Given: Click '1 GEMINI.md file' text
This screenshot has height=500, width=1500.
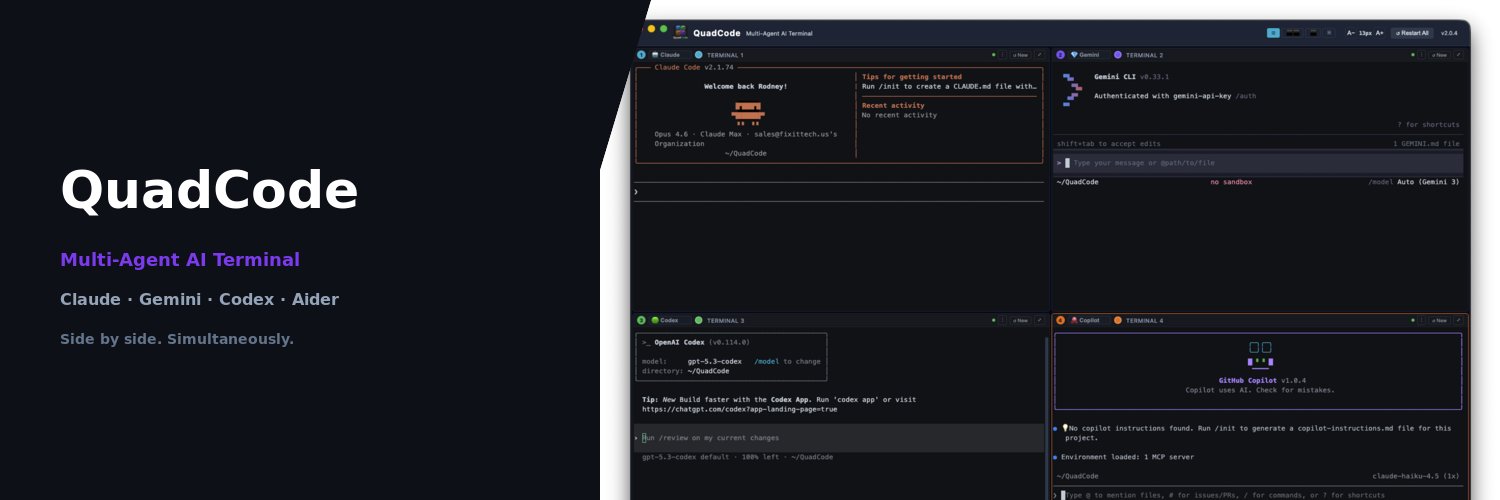Looking at the screenshot, I should pos(1426,144).
